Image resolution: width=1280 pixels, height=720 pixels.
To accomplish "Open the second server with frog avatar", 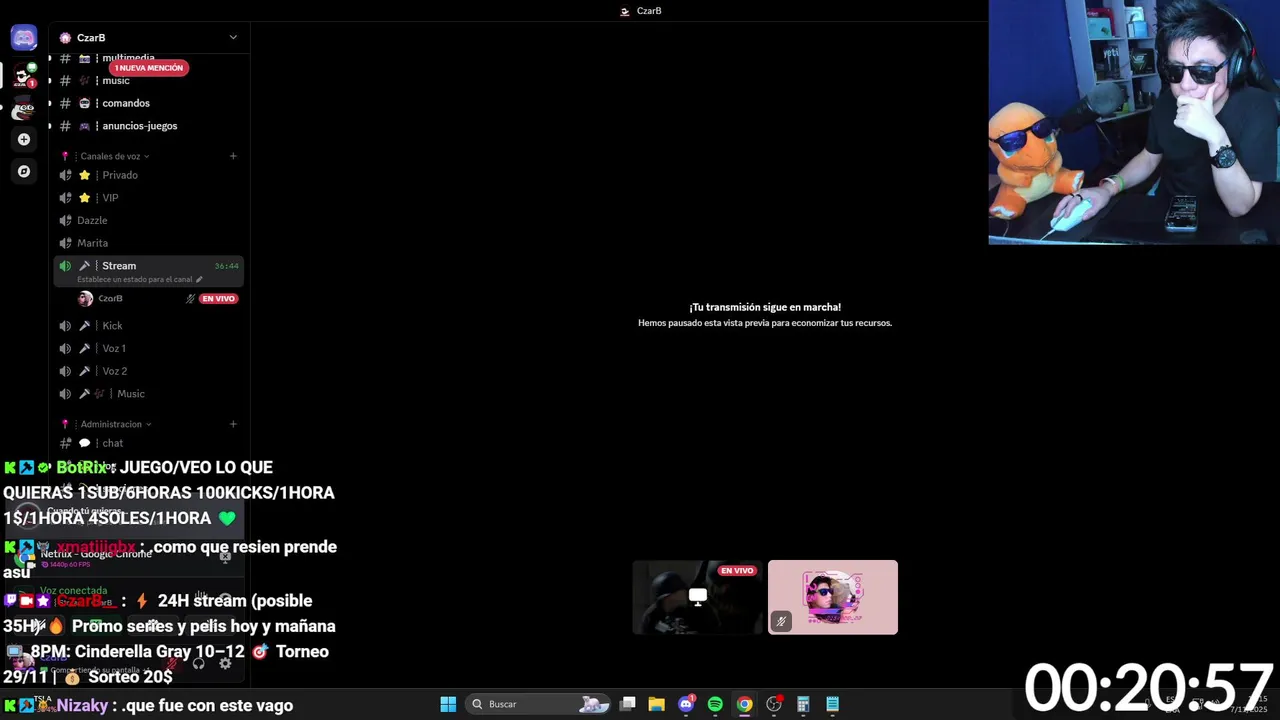I will click(24, 109).
